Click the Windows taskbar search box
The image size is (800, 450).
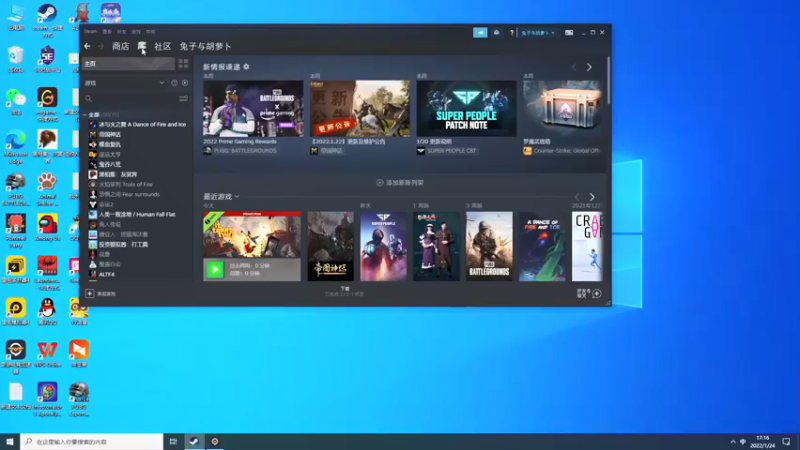pyautogui.click(x=92, y=441)
